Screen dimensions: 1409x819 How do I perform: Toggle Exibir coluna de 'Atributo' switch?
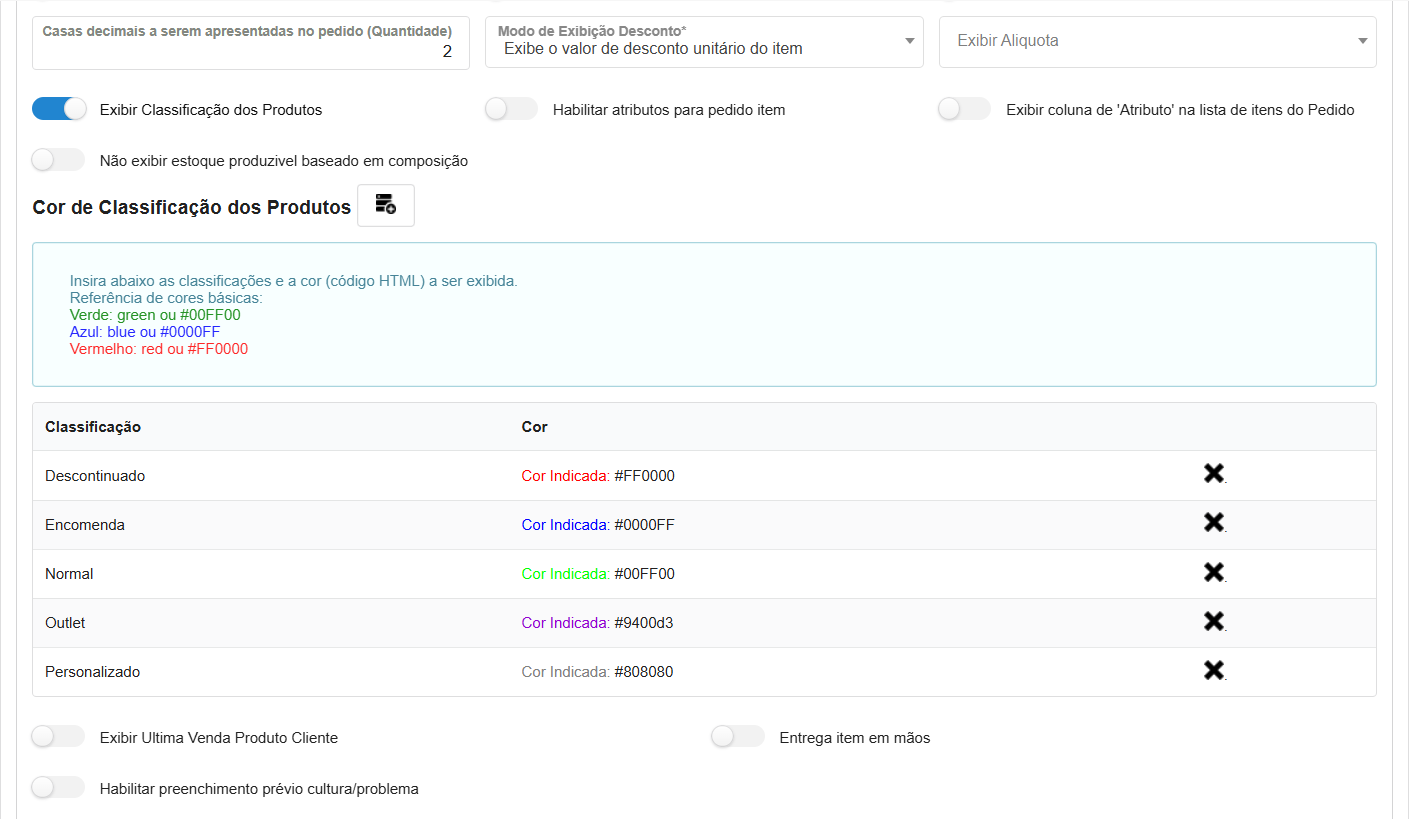[x=964, y=109]
